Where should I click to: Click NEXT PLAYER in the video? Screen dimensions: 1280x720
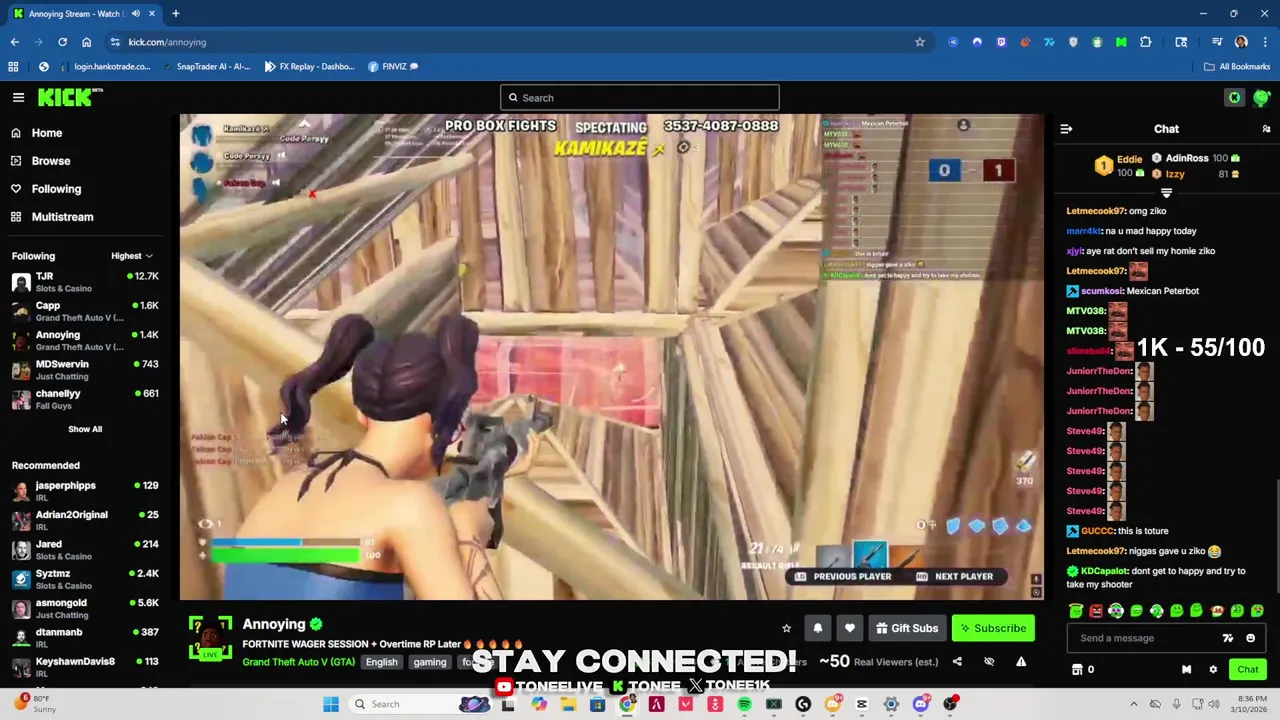coord(955,576)
